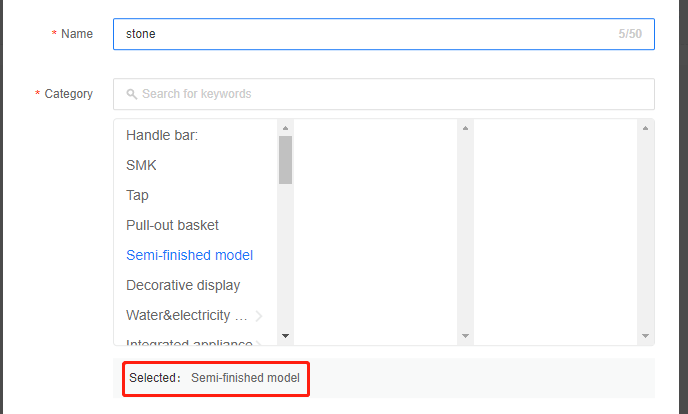Screen dimensions: 688x414
Task: Click the highlighted Semi-finished model category
Action: [x=189, y=255]
